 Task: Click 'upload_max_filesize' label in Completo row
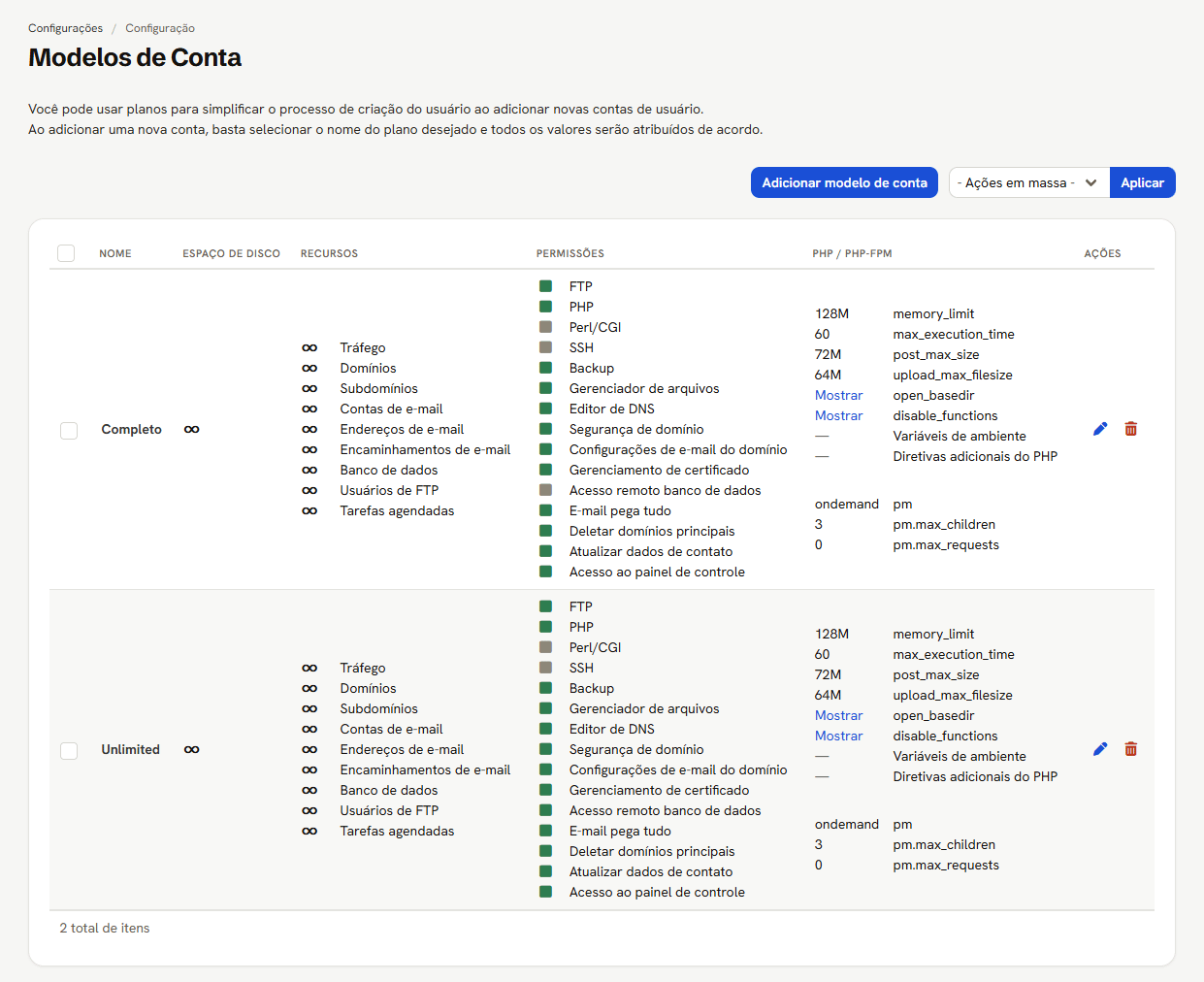pos(953,375)
